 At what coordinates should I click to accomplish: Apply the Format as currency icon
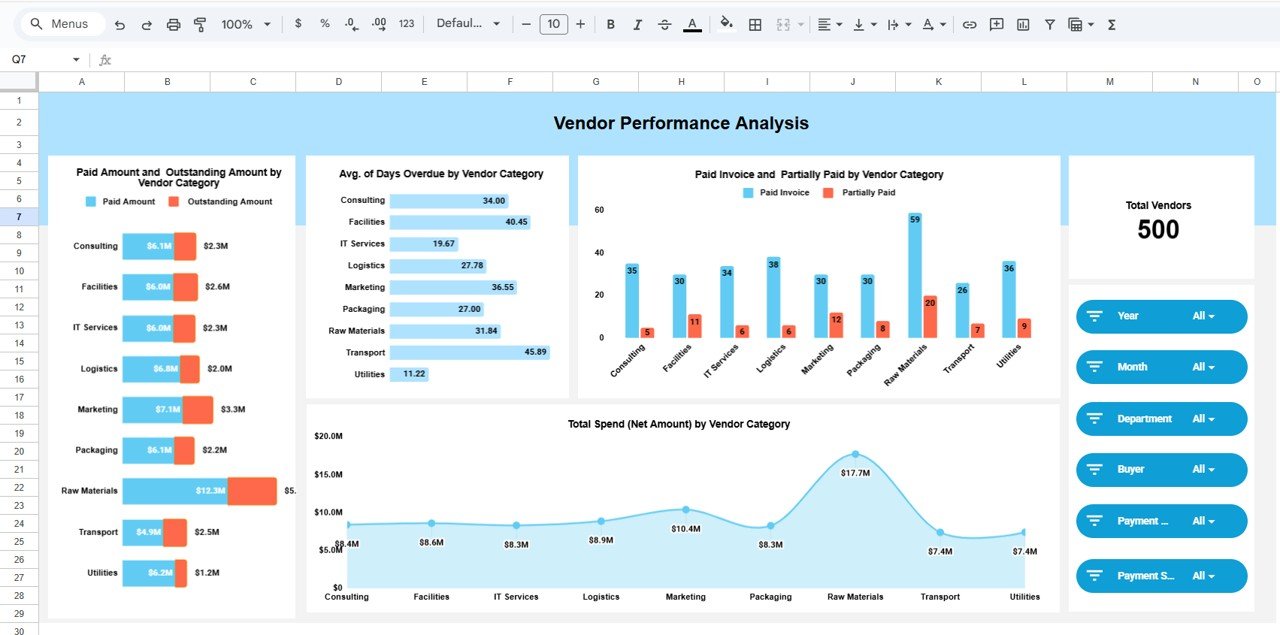pyautogui.click(x=298, y=23)
